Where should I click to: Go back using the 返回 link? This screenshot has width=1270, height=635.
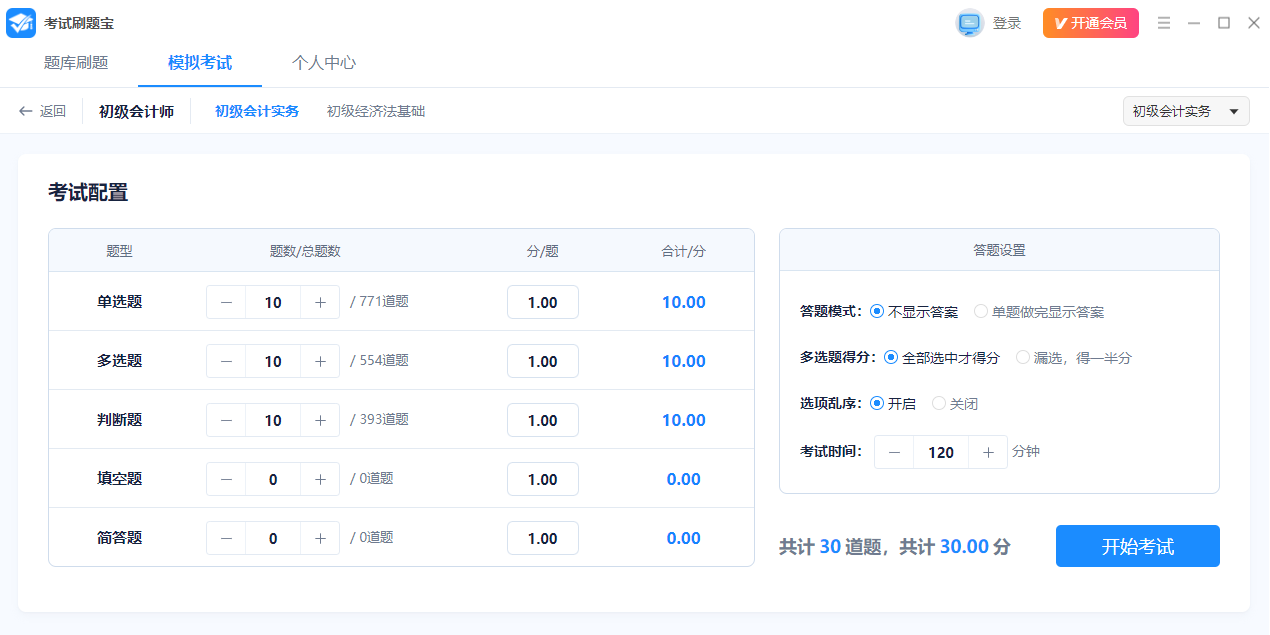click(x=53, y=111)
